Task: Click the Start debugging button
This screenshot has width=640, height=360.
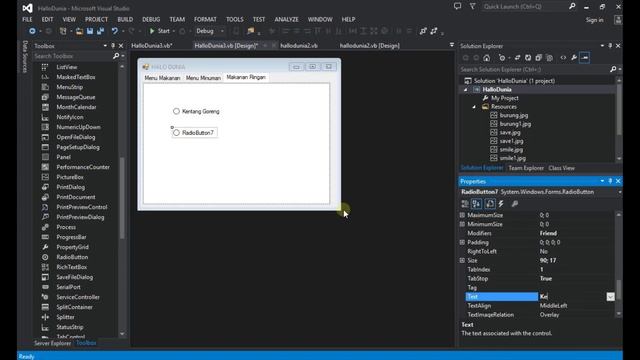Action: click(160, 31)
